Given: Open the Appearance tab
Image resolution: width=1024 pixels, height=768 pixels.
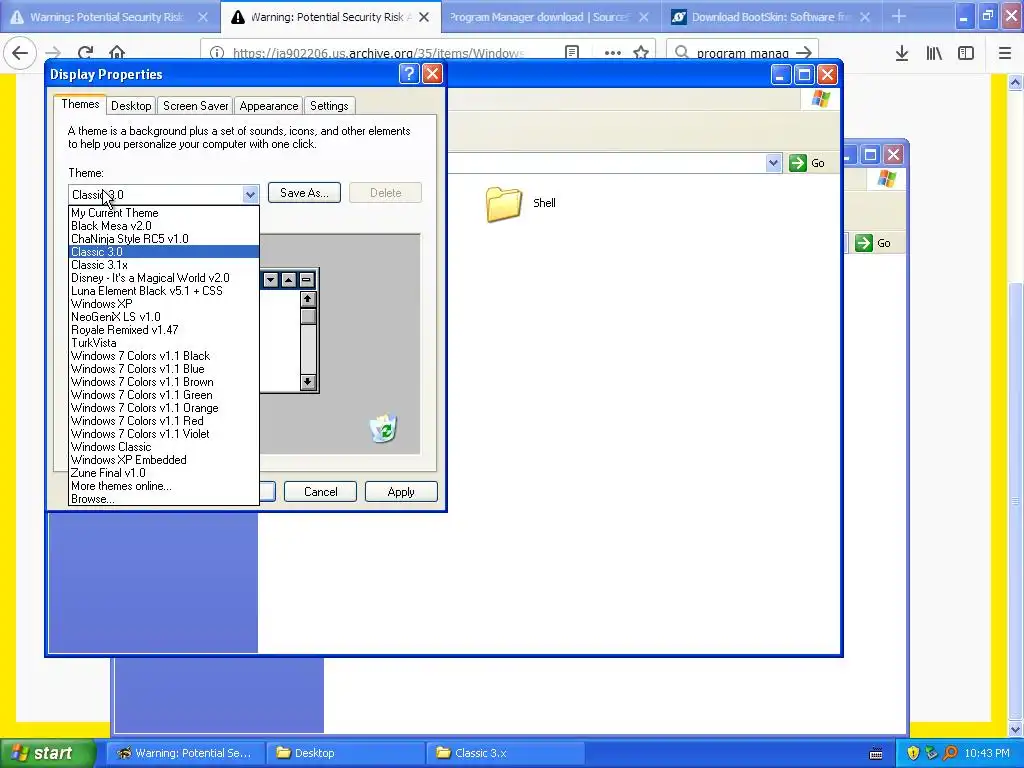Looking at the screenshot, I should click(268, 106).
